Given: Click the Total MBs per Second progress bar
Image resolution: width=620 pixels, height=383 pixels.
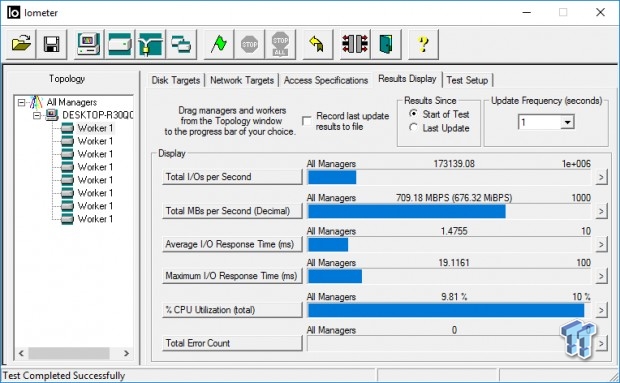Looking at the screenshot, I should click(449, 211).
